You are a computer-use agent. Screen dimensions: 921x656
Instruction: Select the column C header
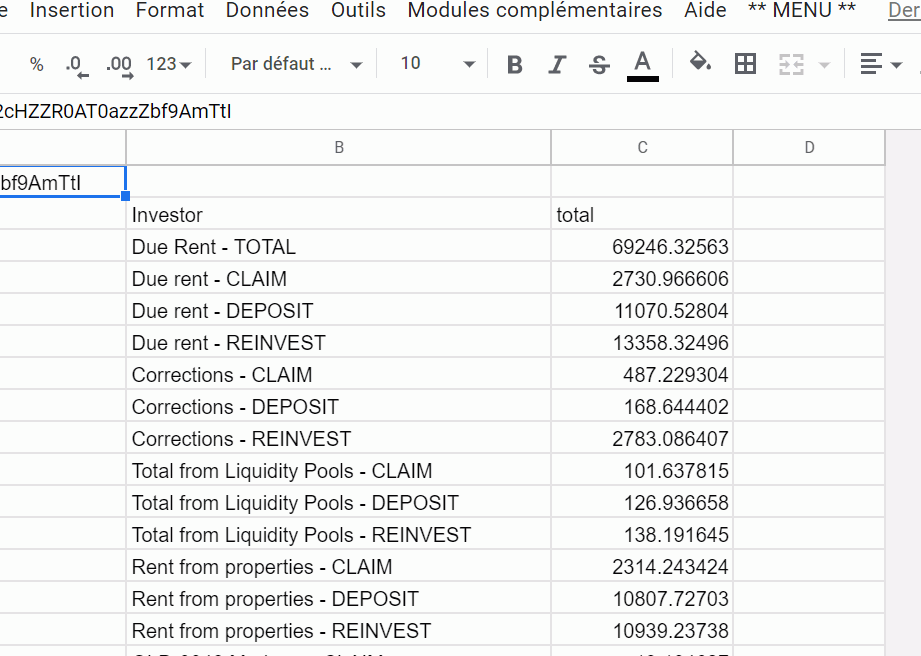[642, 147]
